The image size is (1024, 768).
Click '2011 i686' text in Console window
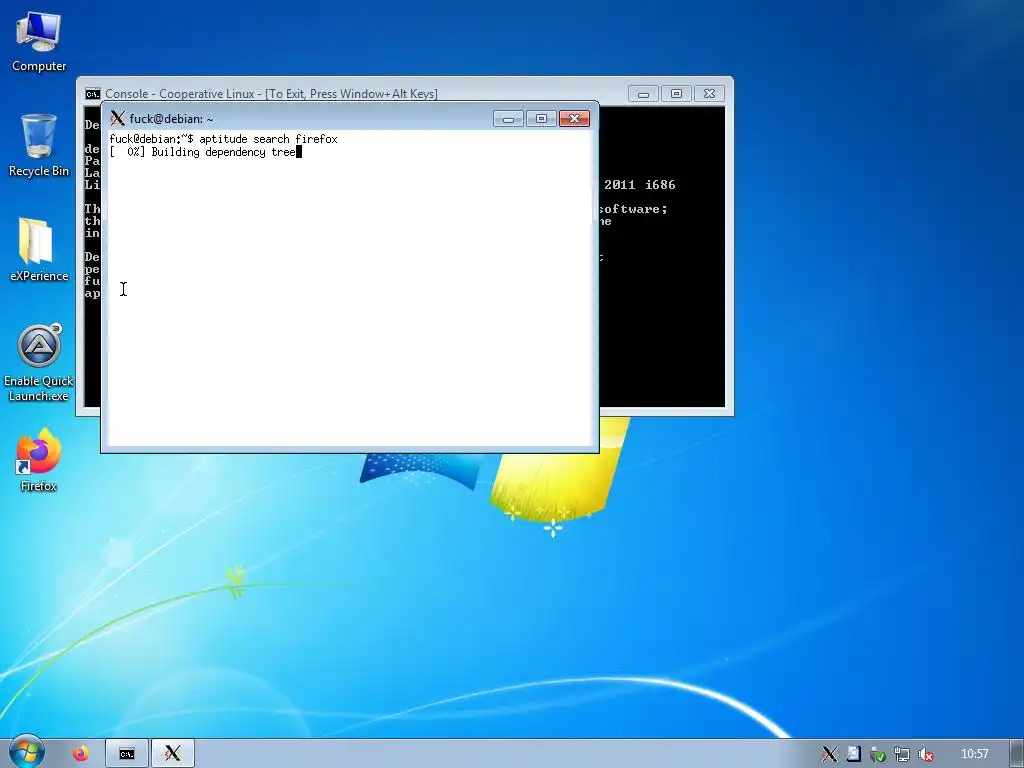pos(639,185)
